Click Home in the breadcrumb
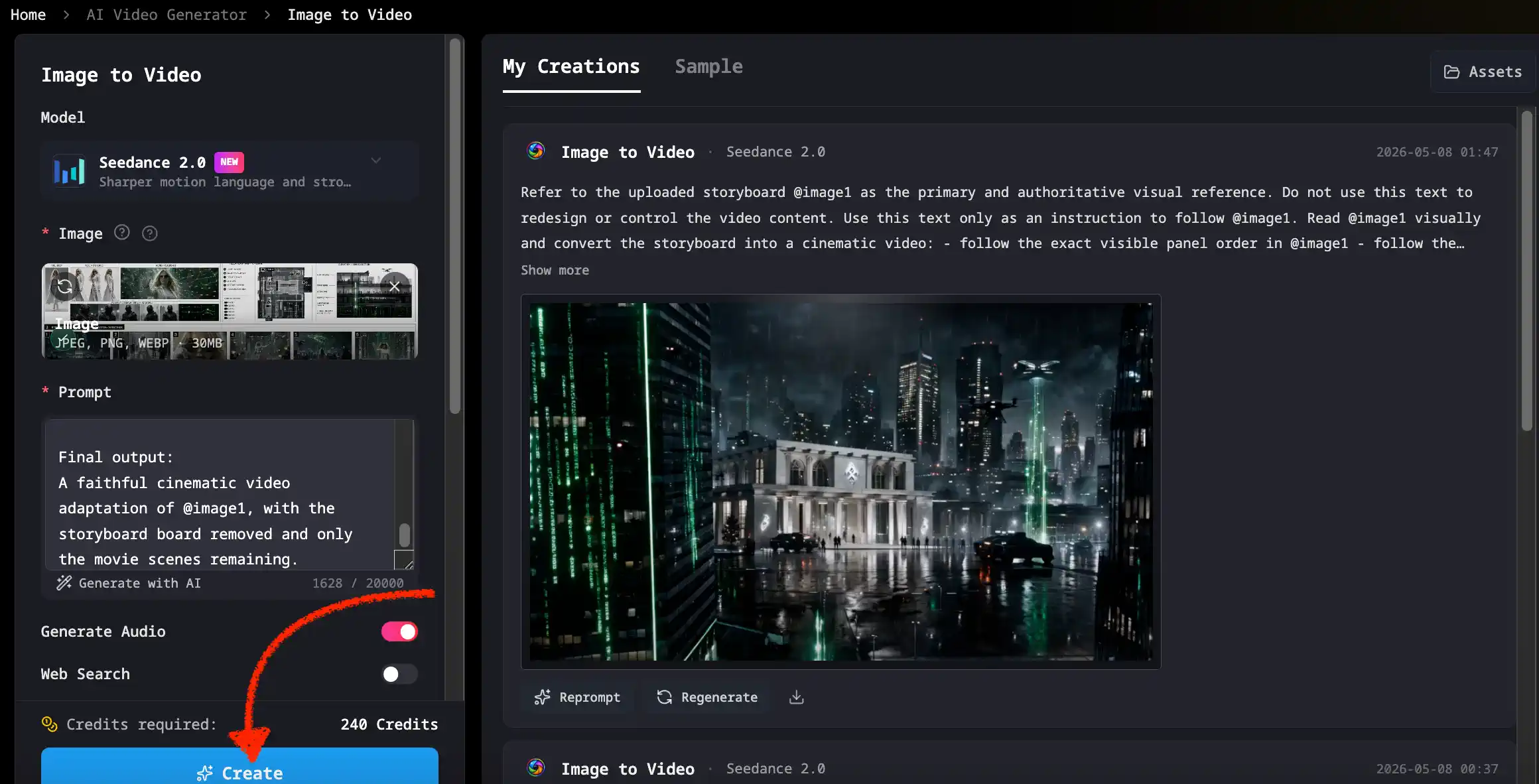The height and width of the screenshot is (784, 1539). tap(28, 15)
